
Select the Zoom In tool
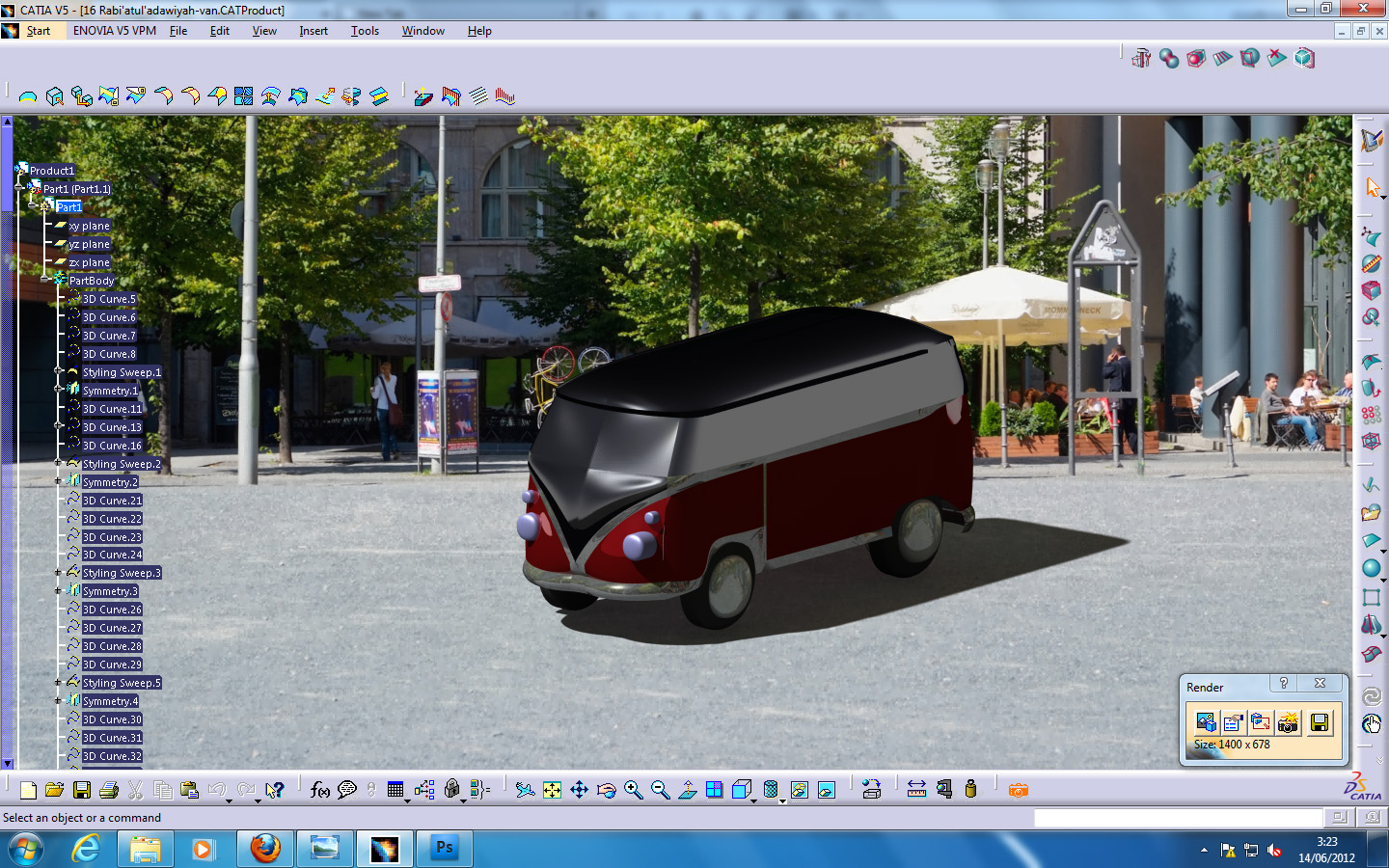(634, 789)
